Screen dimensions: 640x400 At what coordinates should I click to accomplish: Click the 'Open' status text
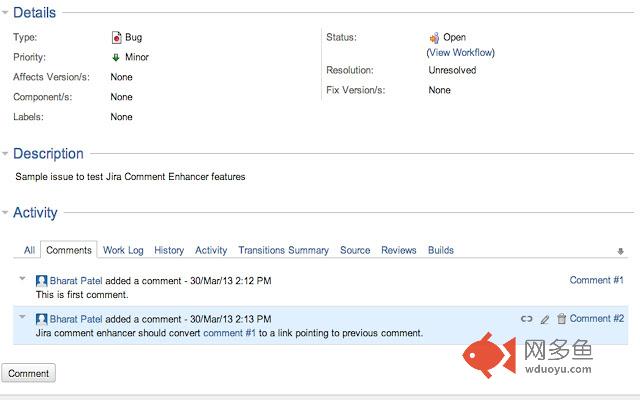point(454,38)
